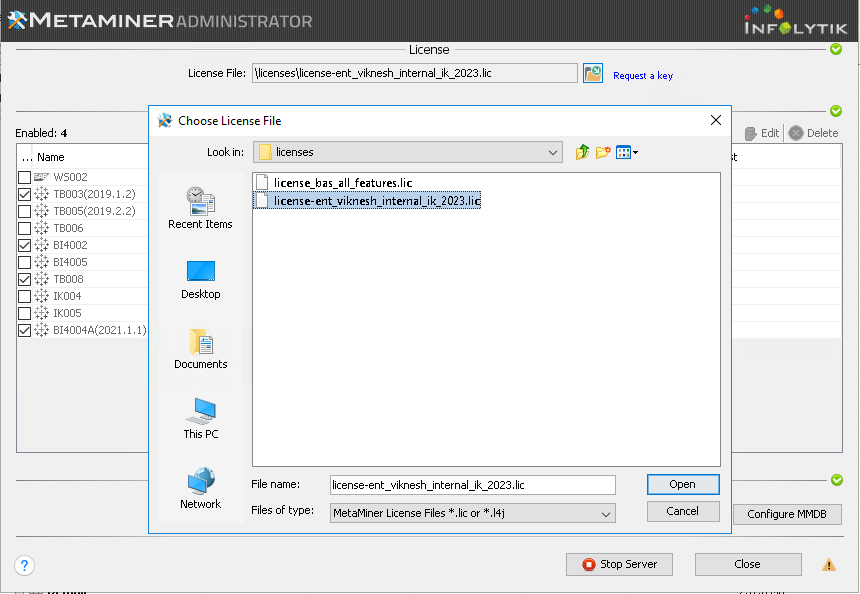Viewport: 860px width, 594px height.
Task: Click the Edit button
Action: click(762, 133)
